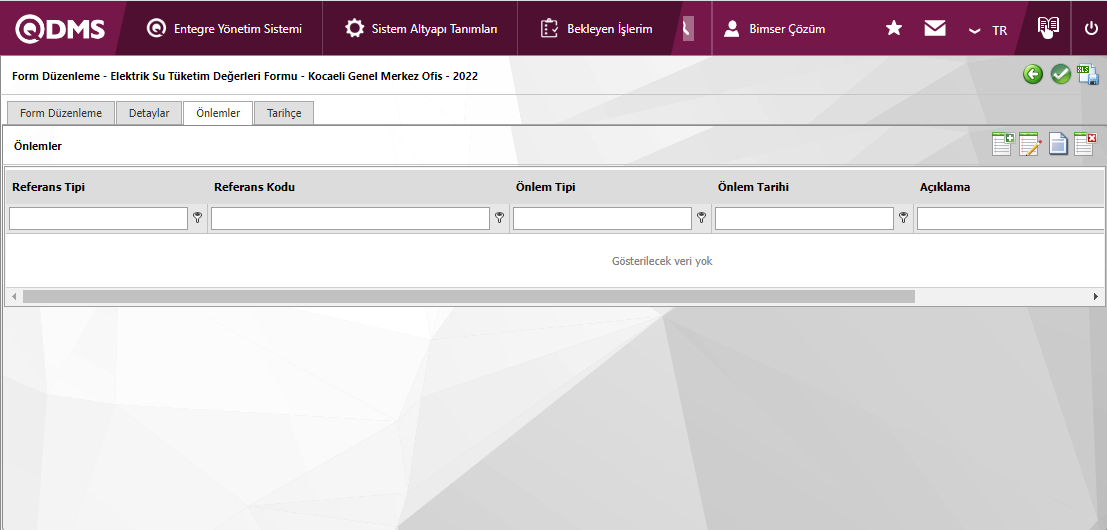1107x530 pixels.
Task: Open the help manual book icon
Action: point(1047,28)
